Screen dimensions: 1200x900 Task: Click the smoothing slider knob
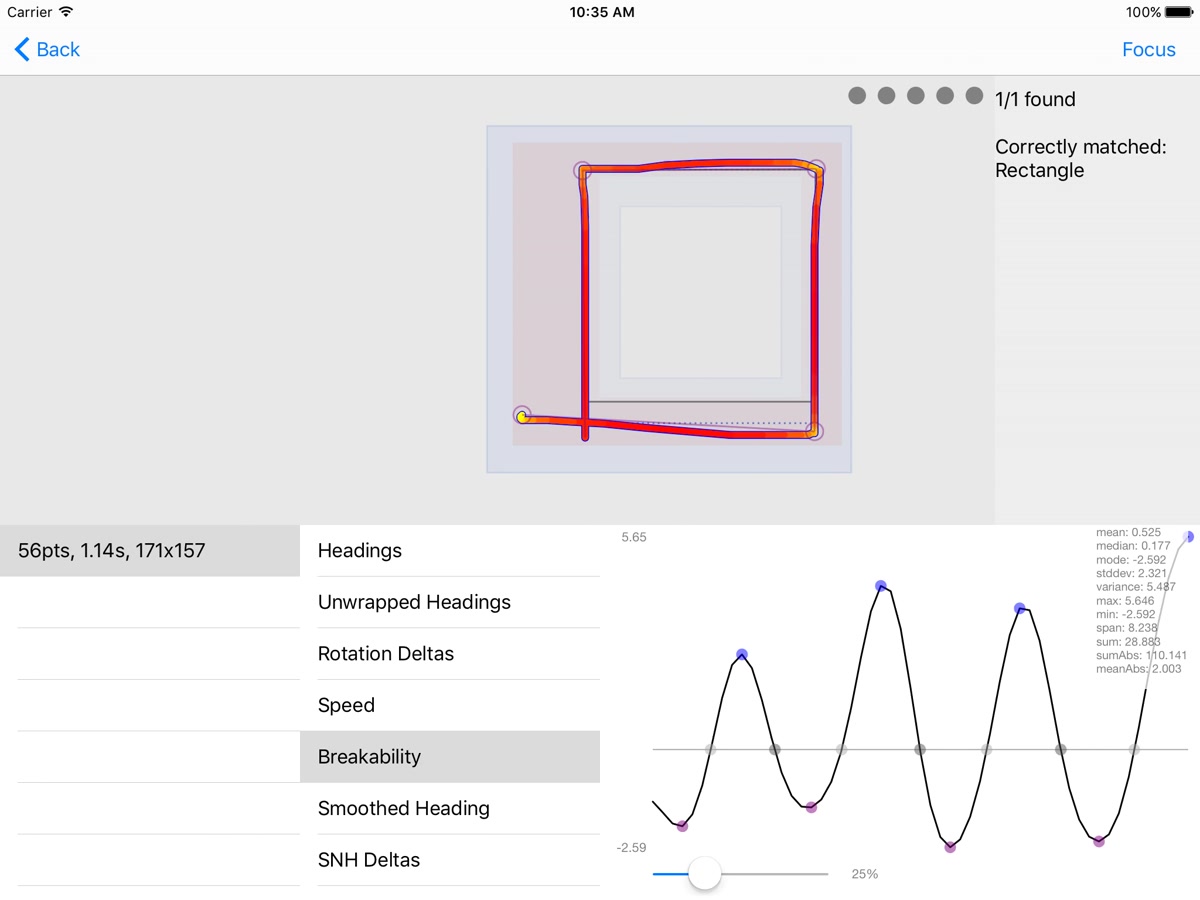(705, 874)
